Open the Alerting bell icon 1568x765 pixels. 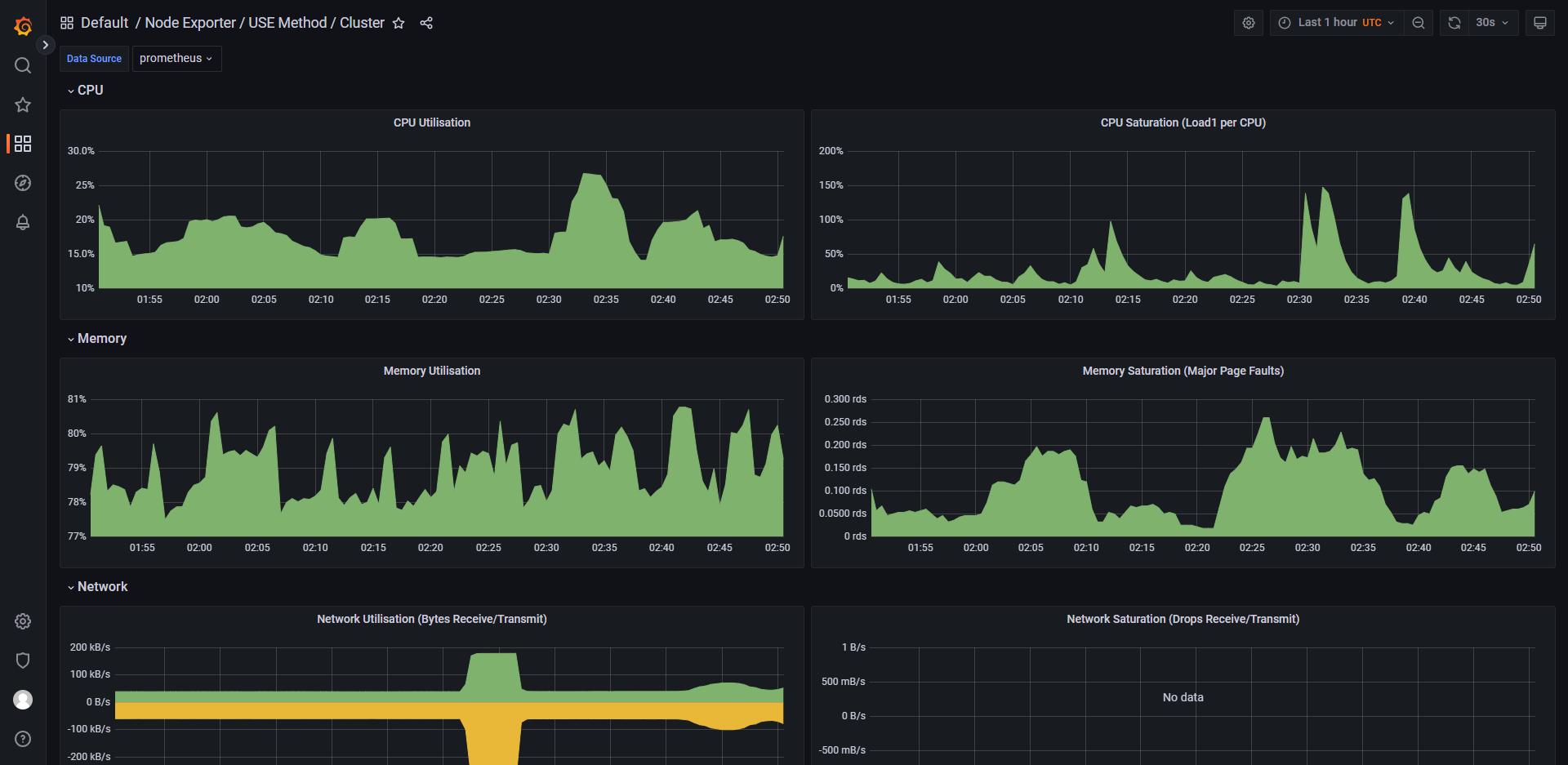23,222
